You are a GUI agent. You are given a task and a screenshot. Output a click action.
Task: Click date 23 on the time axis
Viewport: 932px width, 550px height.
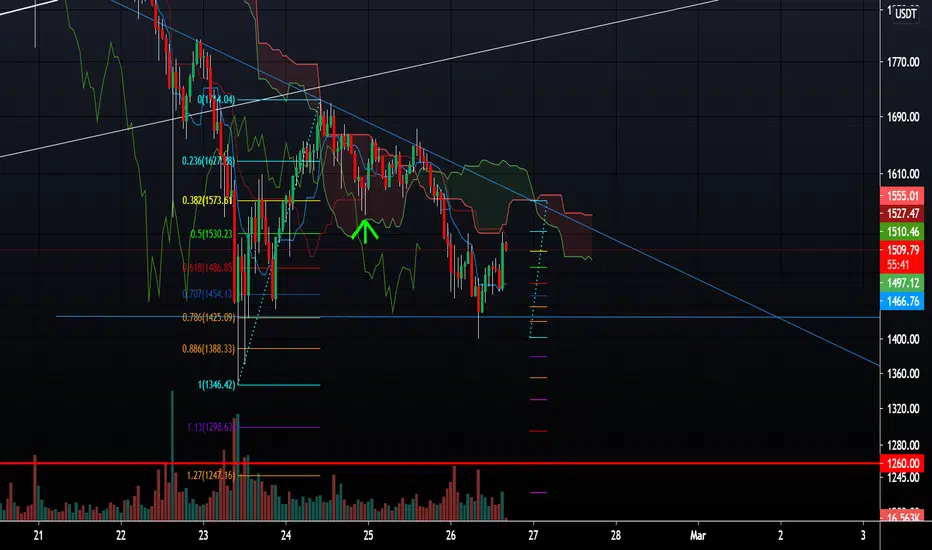click(x=203, y=536)
